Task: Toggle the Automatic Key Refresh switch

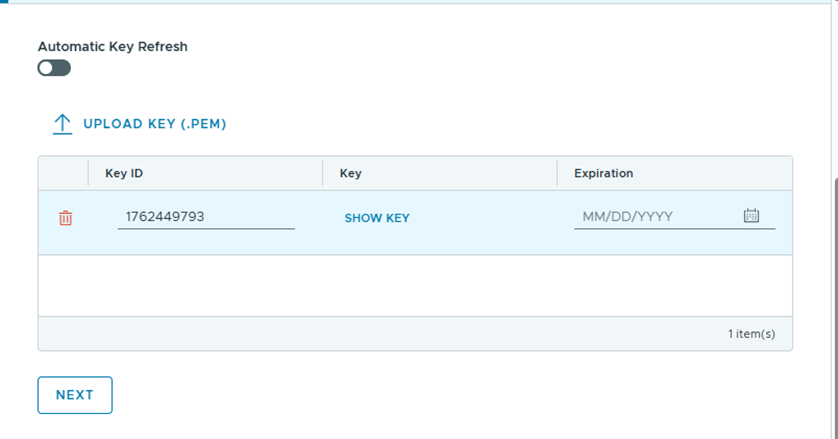Action: (x=54, y=68)
